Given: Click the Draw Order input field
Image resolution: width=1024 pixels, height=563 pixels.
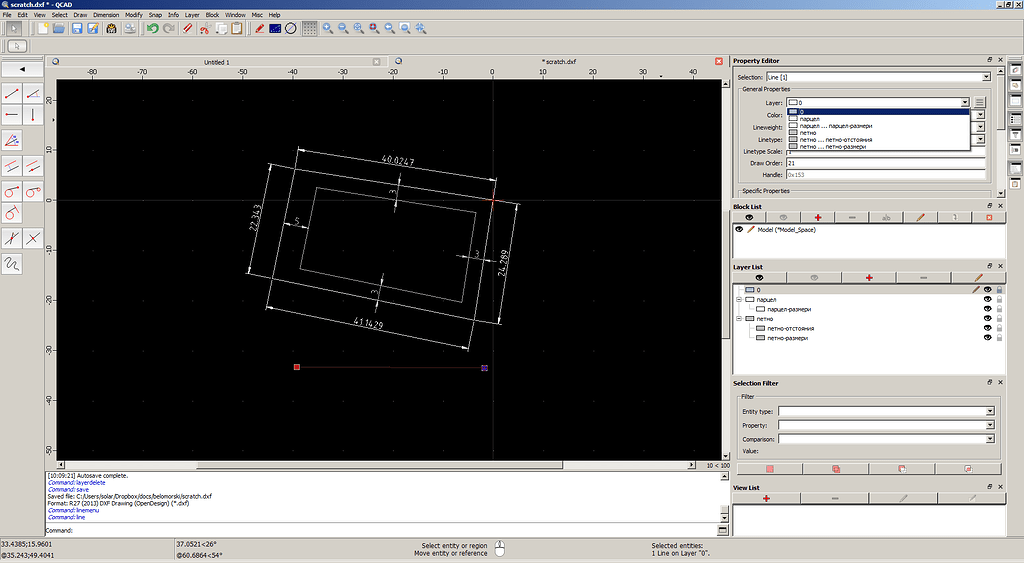Looking at the screenshot, I should [886, 163].
